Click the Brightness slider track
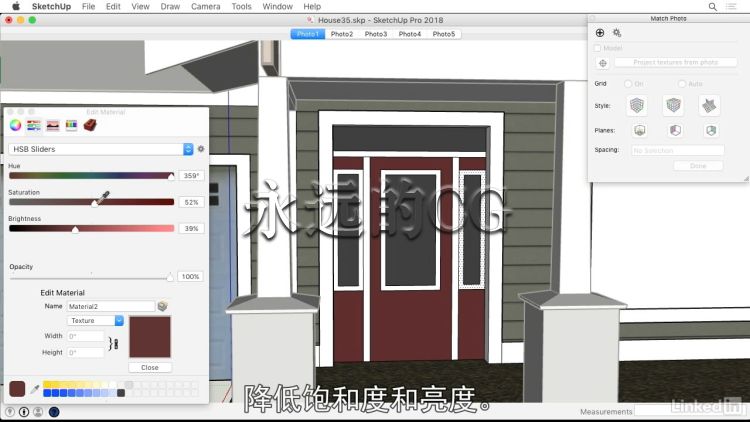This screenshot has height=422, width=750. pyautogui.click(x=91, y=228)
